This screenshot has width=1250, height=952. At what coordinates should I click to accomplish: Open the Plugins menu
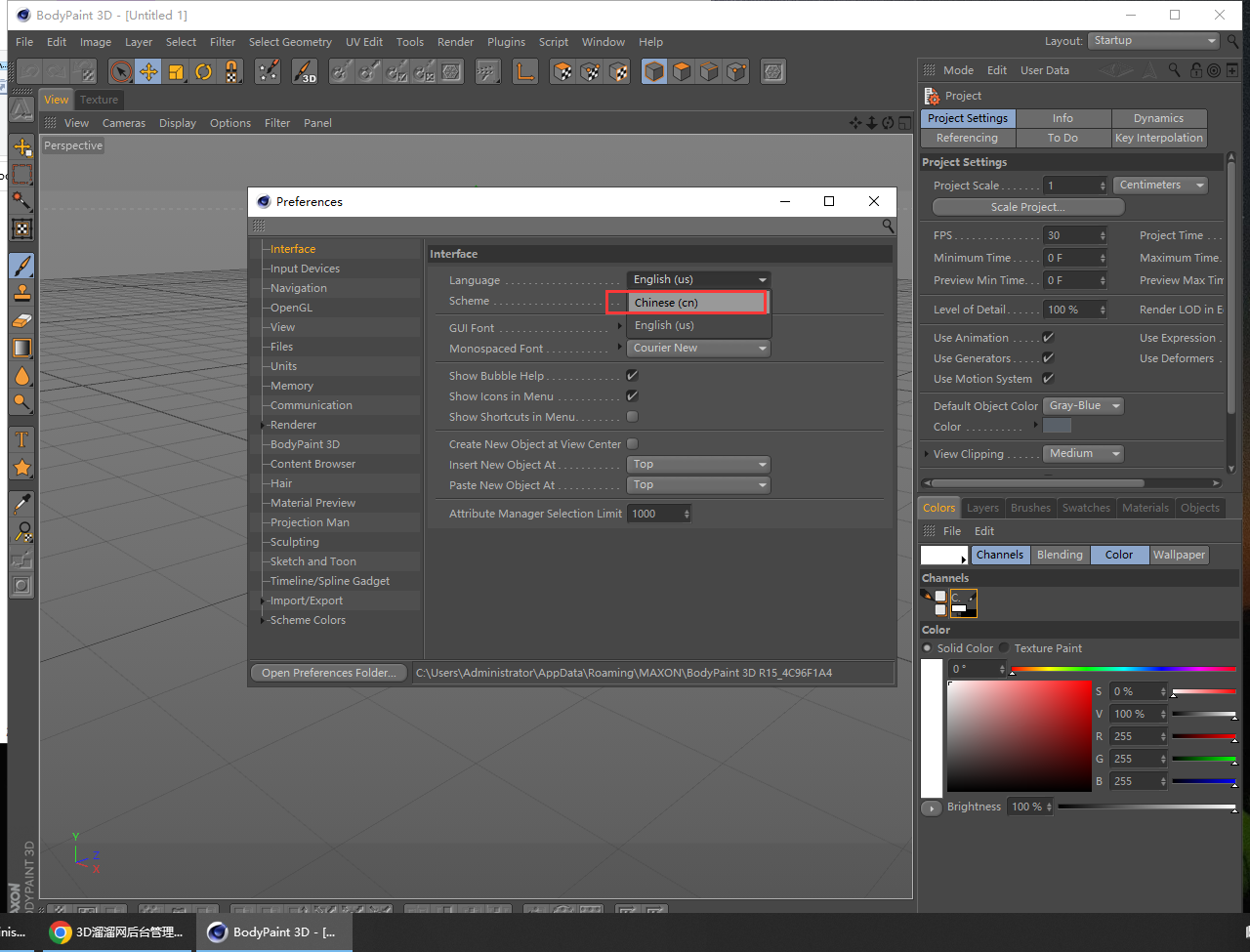[x=506, y=42]
